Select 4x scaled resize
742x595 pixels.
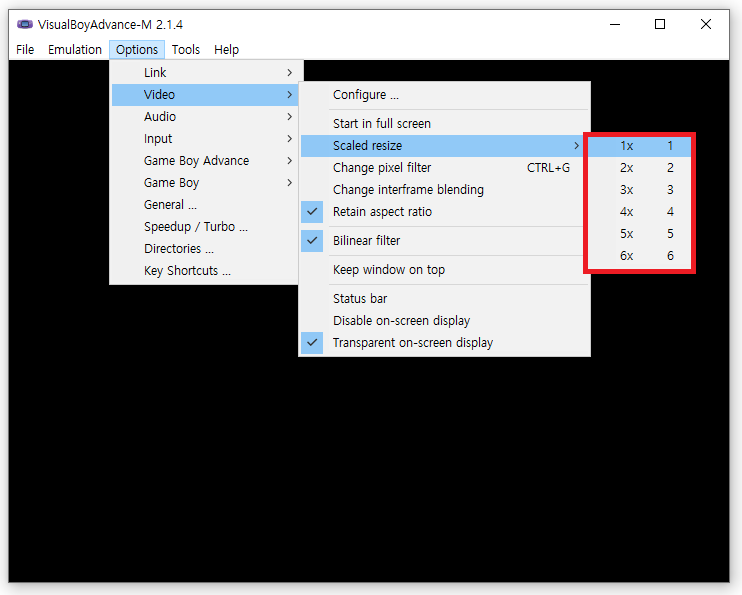pyautogui.click(x=639, y=212)
